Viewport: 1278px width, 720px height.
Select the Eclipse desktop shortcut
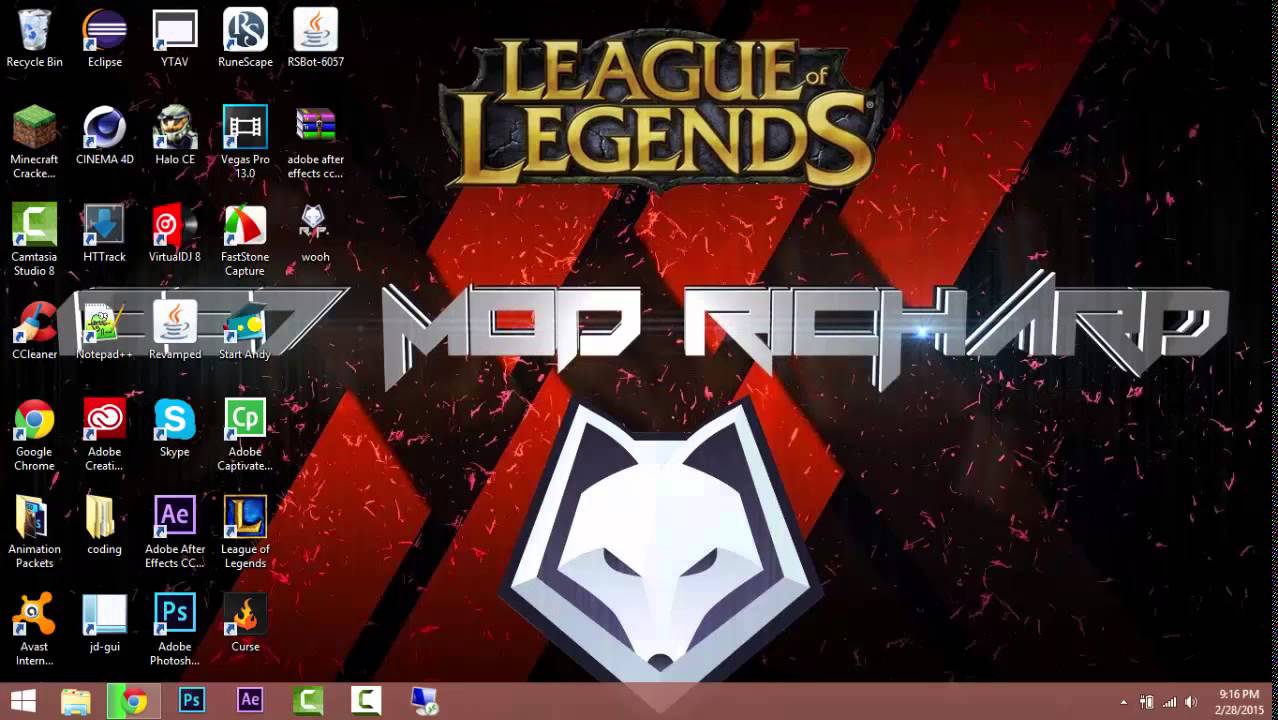tap(104, 38)
